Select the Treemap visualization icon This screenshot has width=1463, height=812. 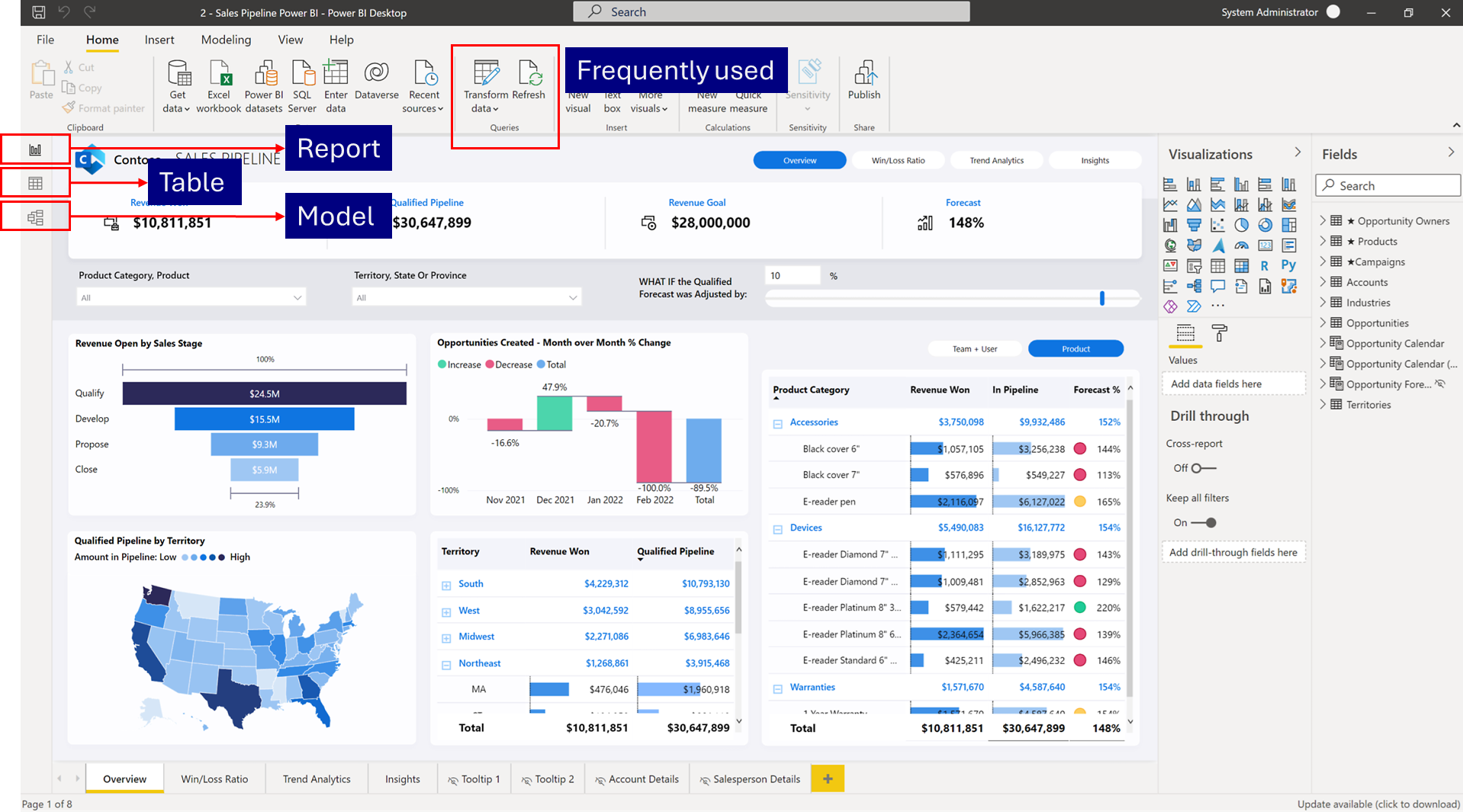pyautogui.click(x=1289, y=225)
